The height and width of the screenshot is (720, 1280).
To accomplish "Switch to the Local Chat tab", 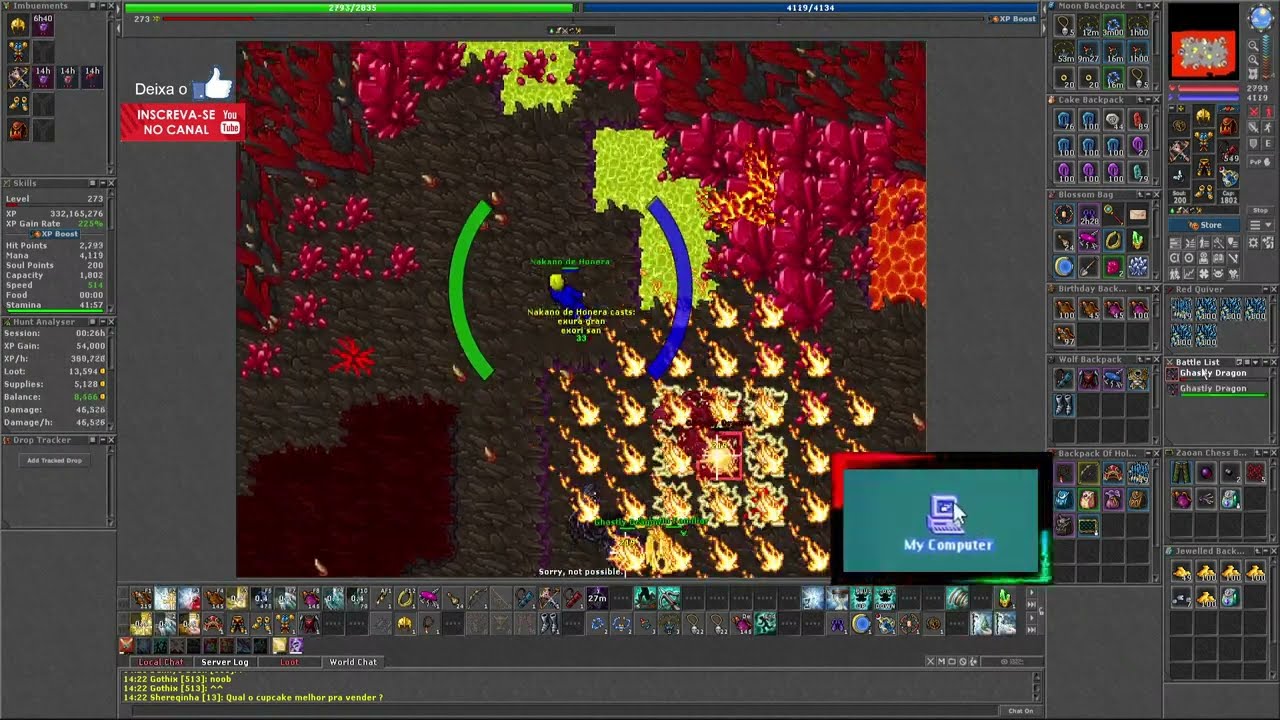I will pyautogui.click(x=160, y=662).
